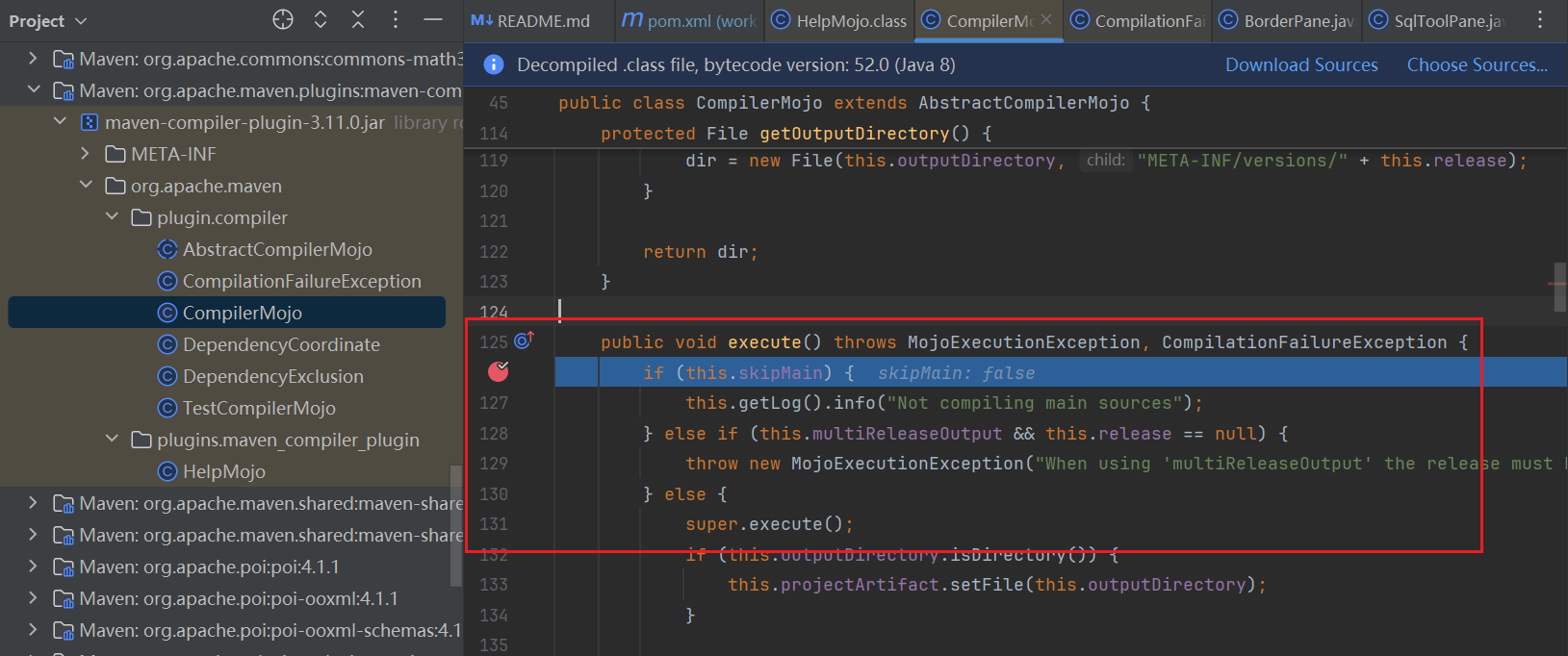
Task: Click the execute method name on line 125
Action: tap(764, 342)
